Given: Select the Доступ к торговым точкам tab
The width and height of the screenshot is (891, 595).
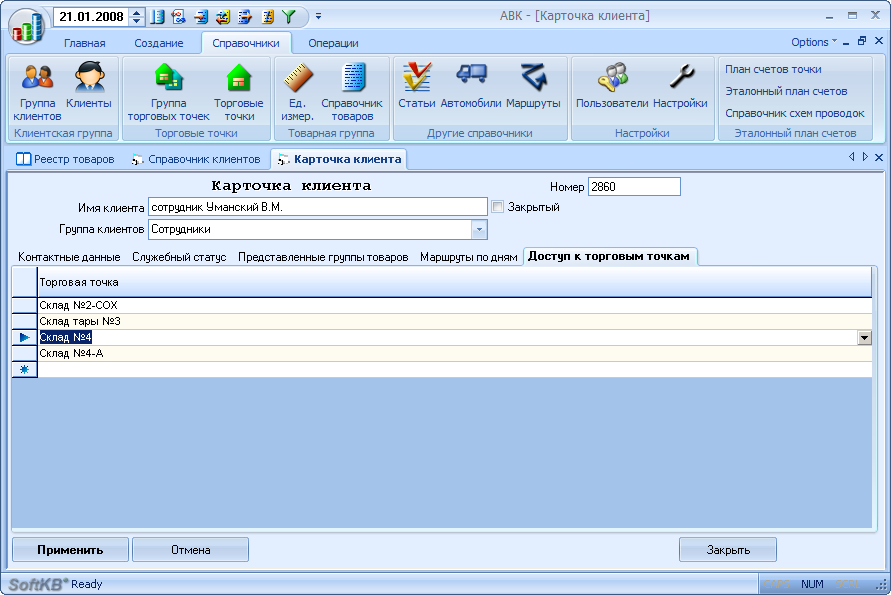Looking at the screenshot, I should 609,256.
